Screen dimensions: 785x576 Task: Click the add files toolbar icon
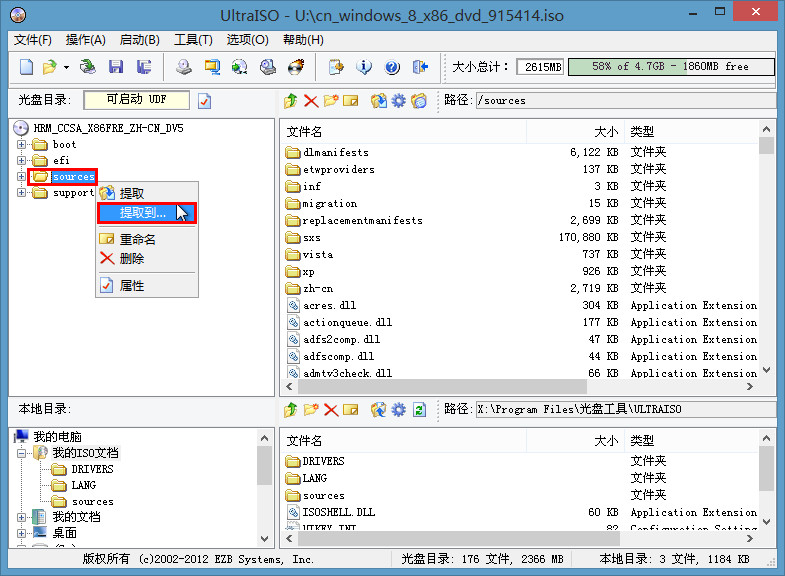(x=336, y=67)
